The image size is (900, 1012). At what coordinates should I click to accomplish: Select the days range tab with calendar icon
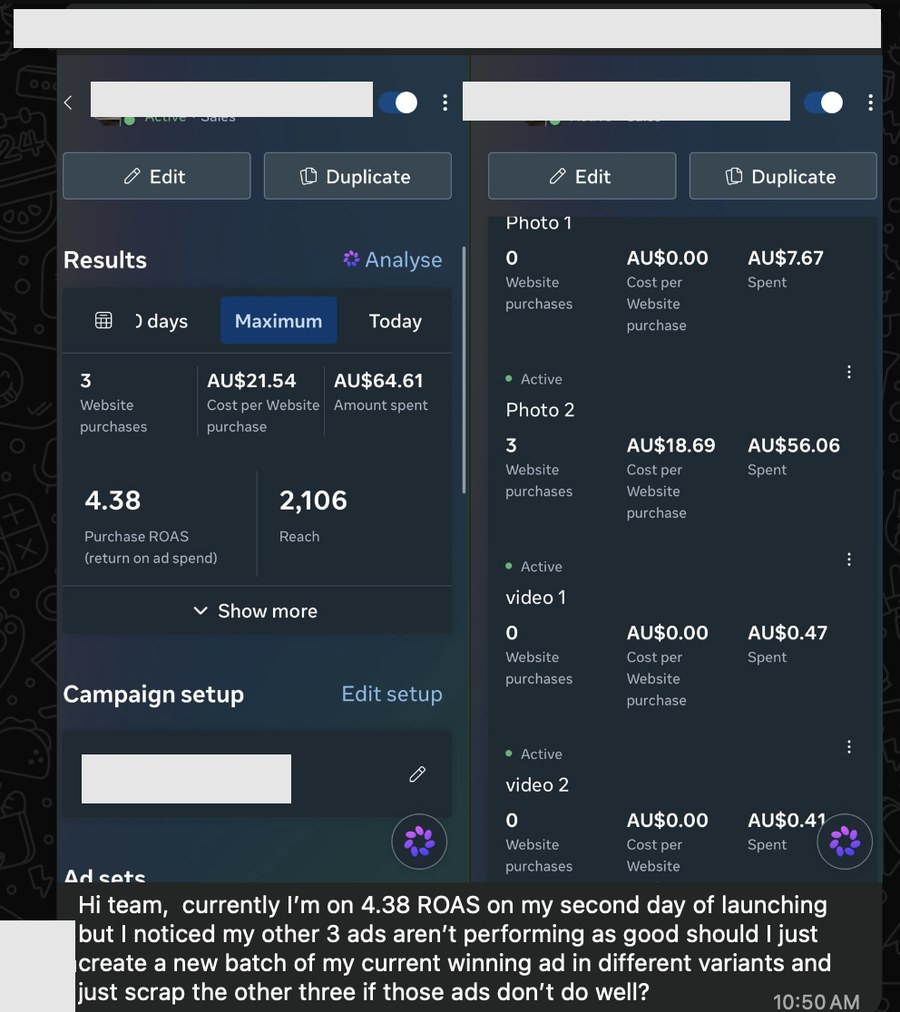141,321
